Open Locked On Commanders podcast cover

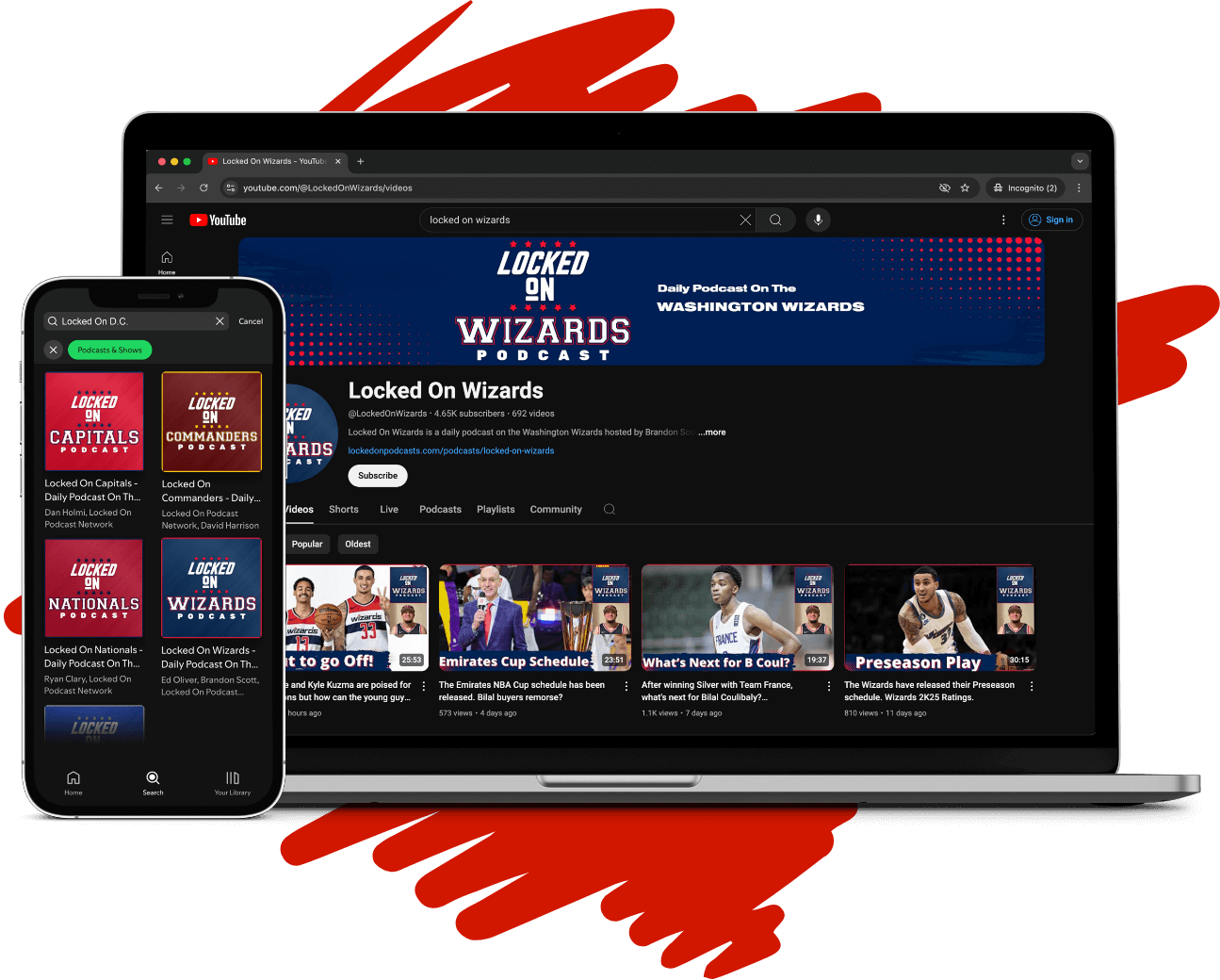[211, 421]
